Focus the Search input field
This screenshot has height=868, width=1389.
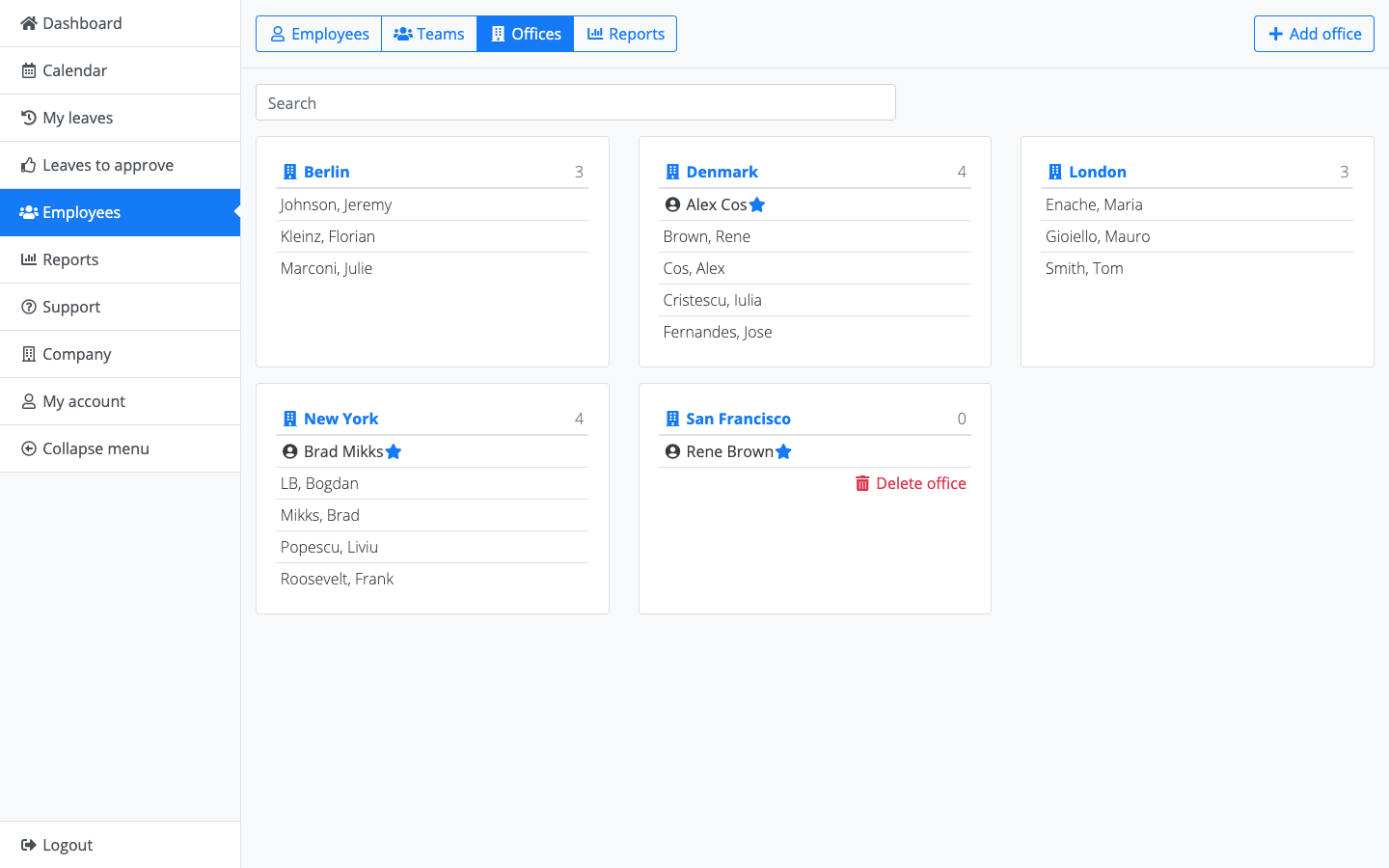pos(576,102)
